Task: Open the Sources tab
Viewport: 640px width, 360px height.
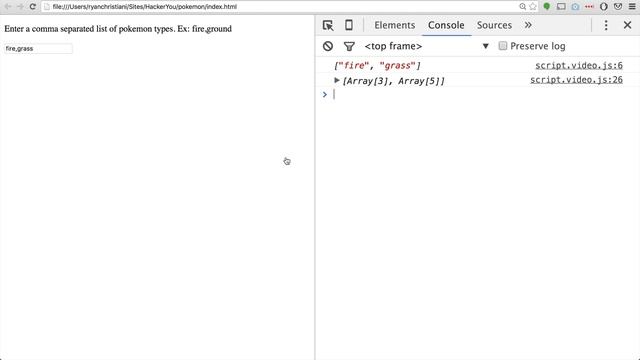Action: [x=494, y=25]
